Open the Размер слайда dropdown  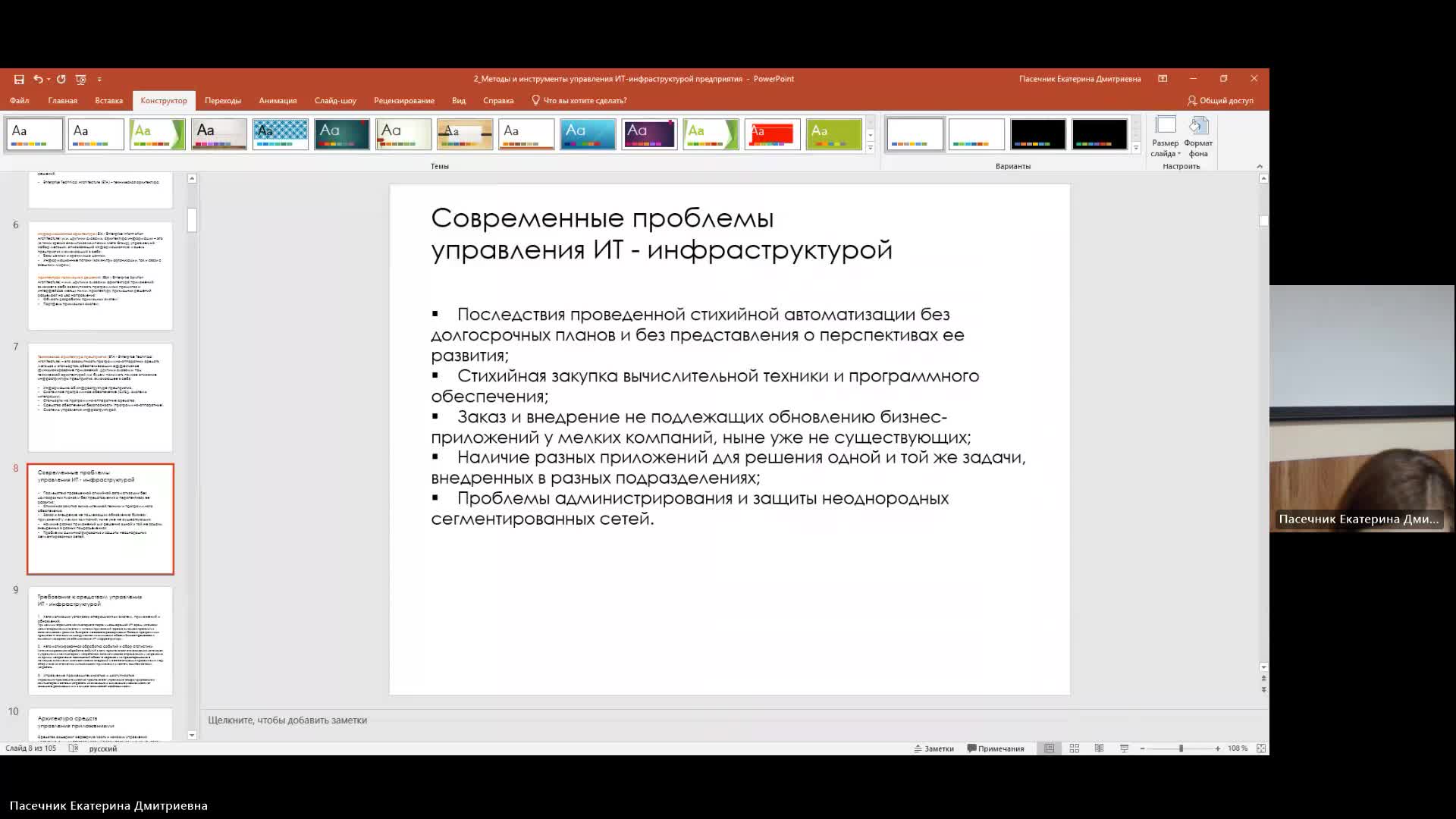point(1165,137)
